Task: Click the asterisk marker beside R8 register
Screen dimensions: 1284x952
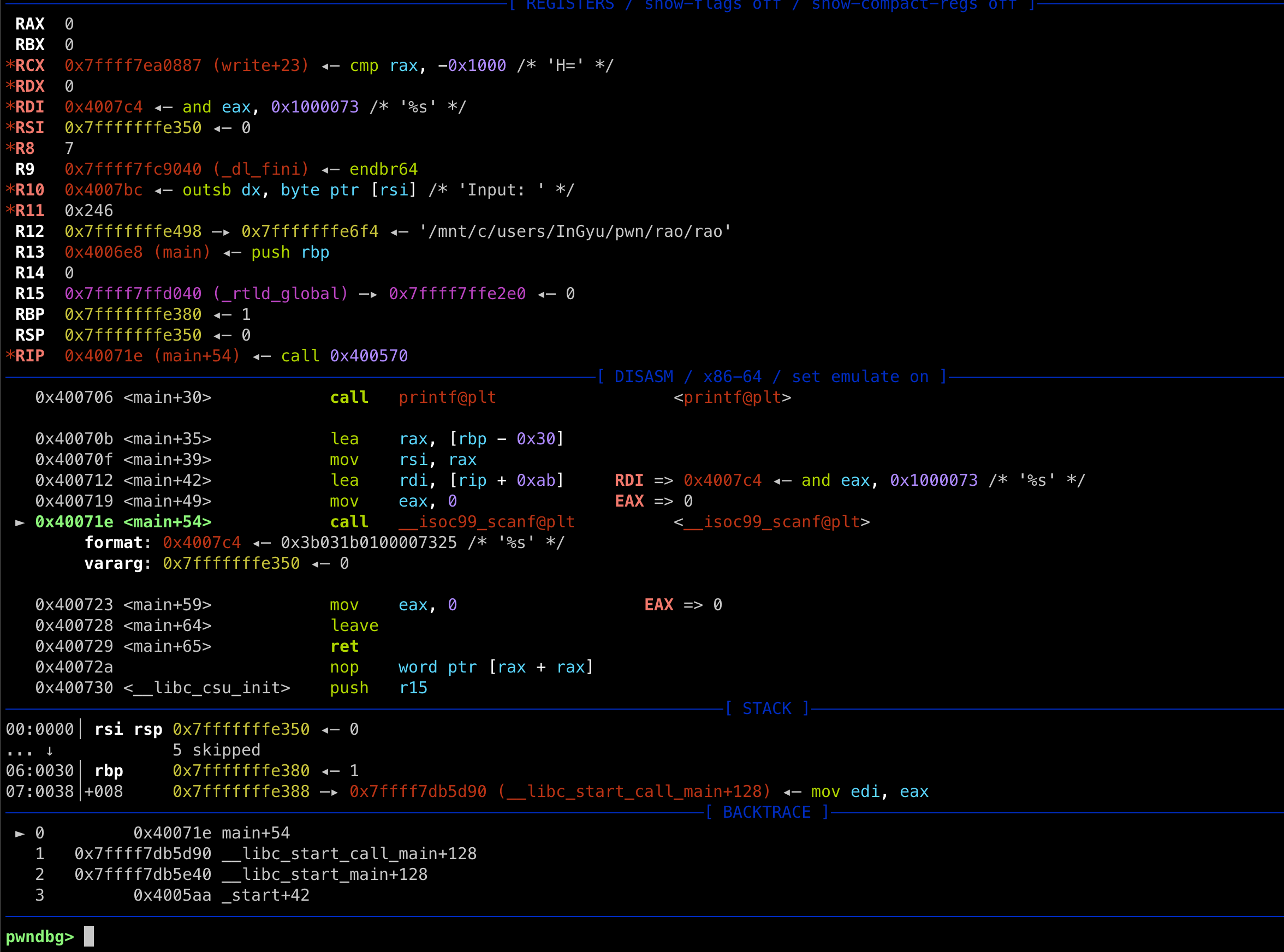Action: click(10, 148)
